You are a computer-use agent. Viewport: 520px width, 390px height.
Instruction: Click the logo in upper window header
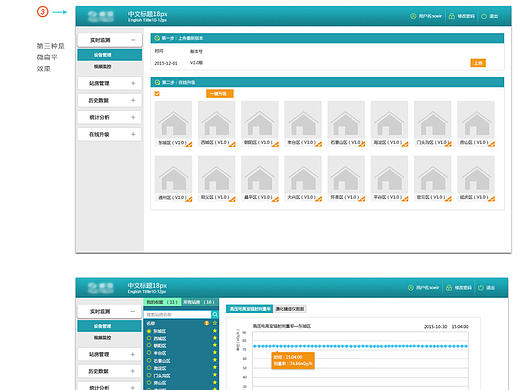click(100, 16)
